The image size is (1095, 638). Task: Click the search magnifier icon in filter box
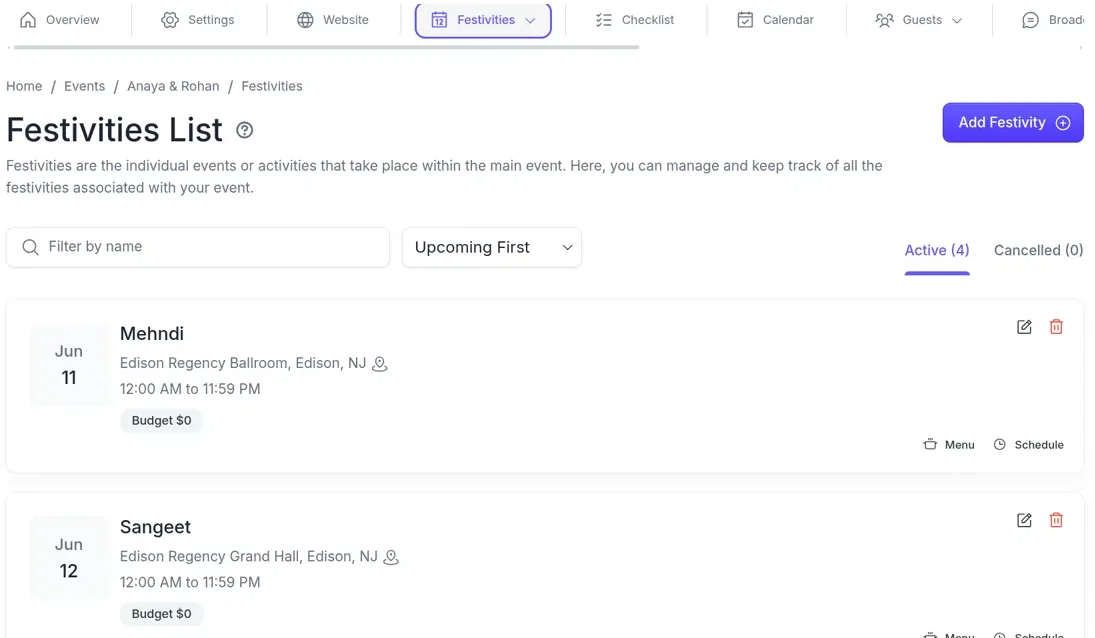[30, 247]
